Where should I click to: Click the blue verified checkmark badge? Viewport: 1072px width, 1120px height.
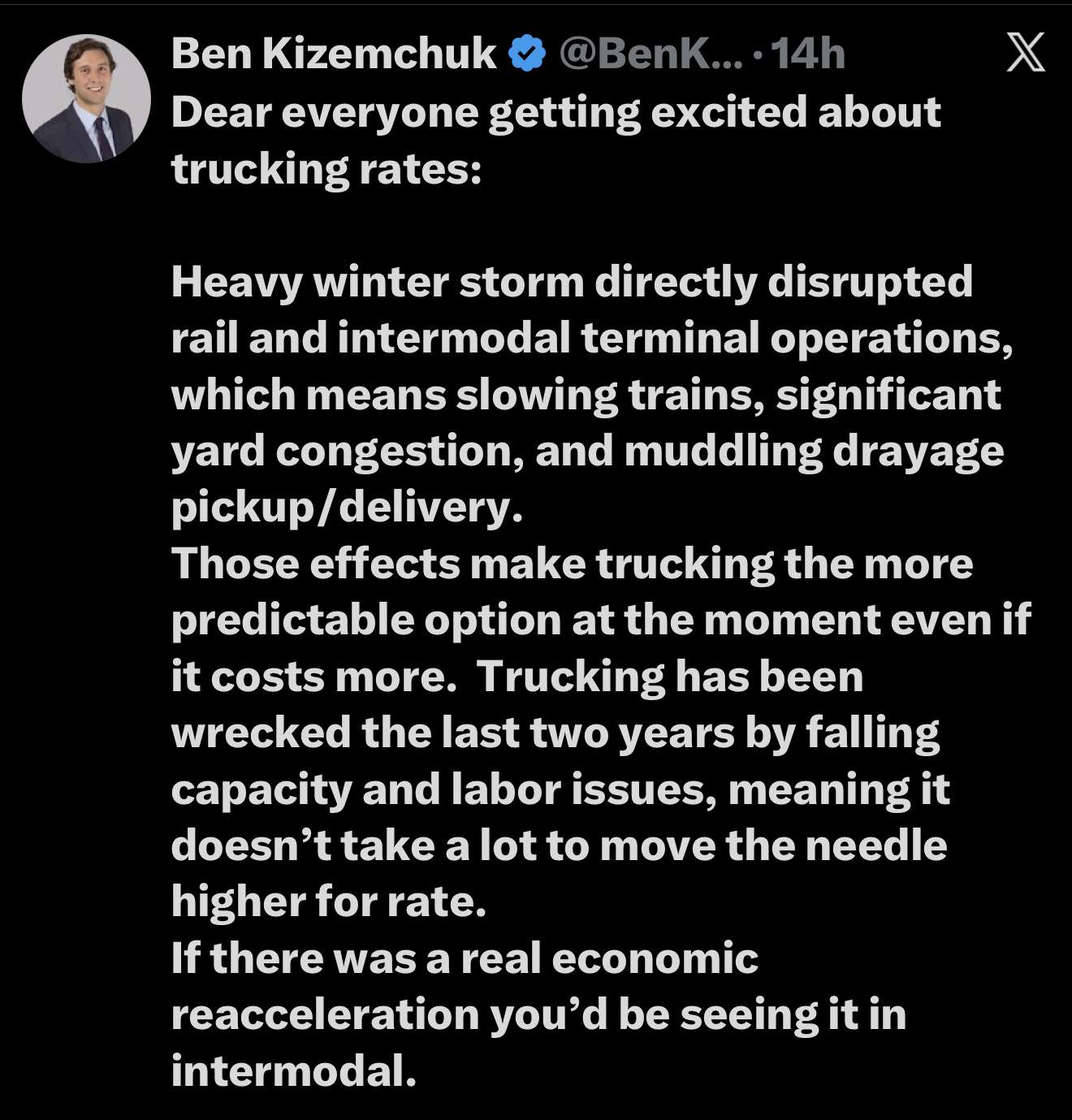pos(526,54)
